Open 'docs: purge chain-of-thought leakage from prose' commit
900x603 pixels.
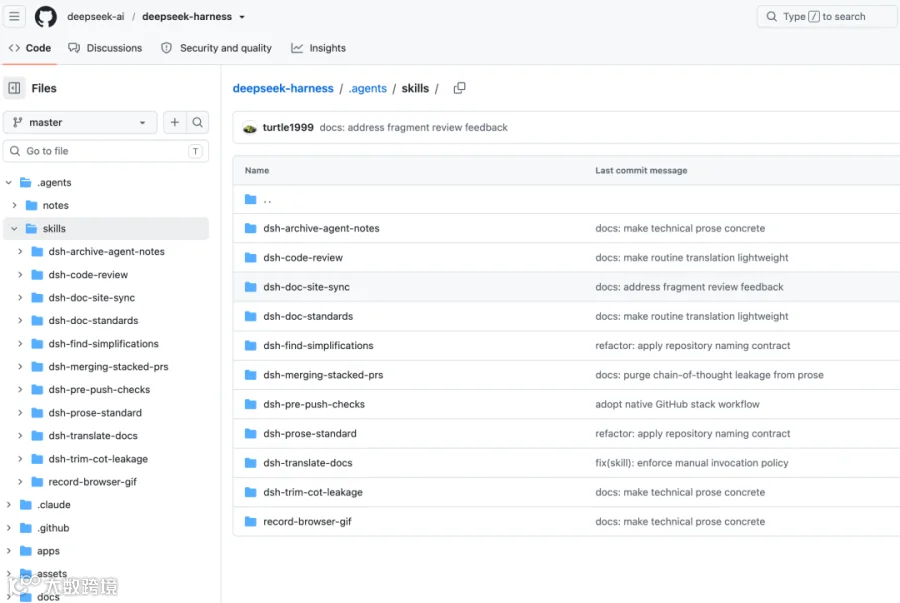pos(709,375)
